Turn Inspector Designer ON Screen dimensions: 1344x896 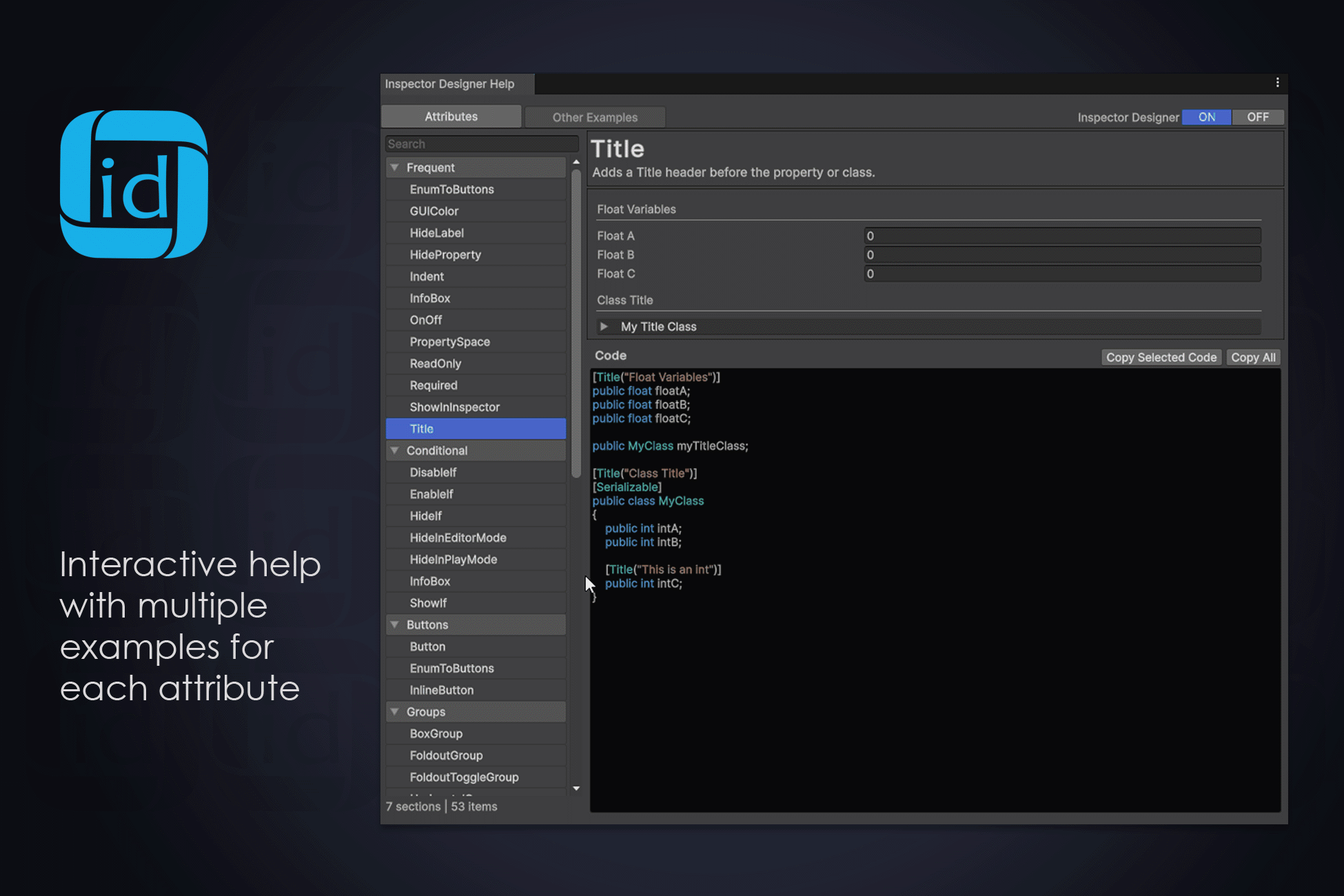pyautogui.click(x=1206, y=117)
